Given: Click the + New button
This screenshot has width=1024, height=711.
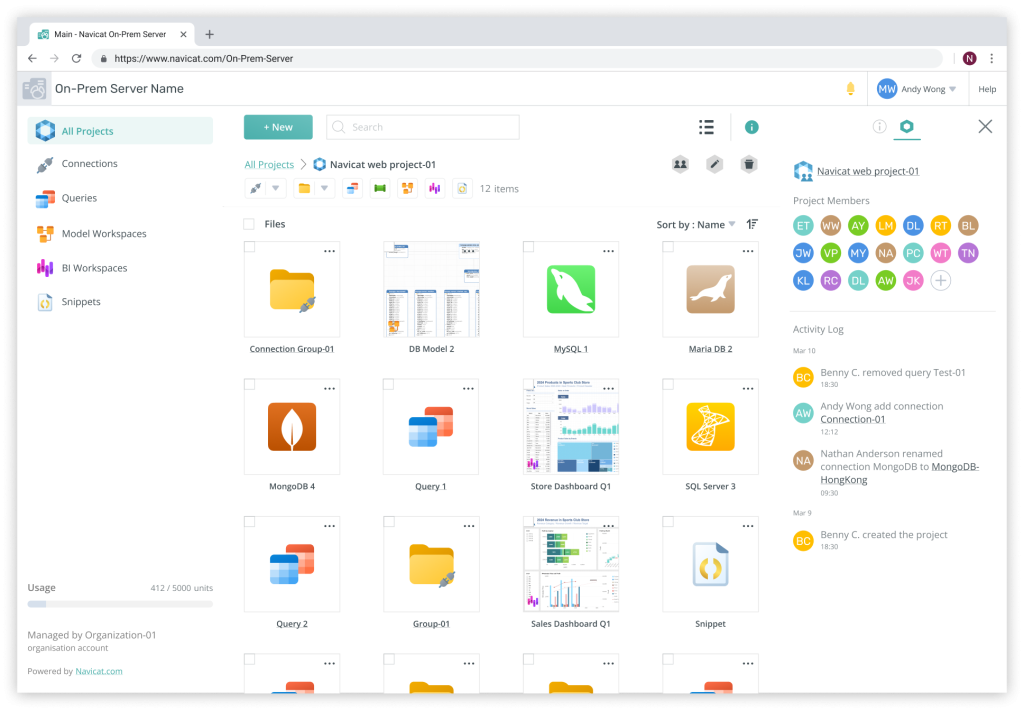Looking at the screenshot, I should [278, 127].
